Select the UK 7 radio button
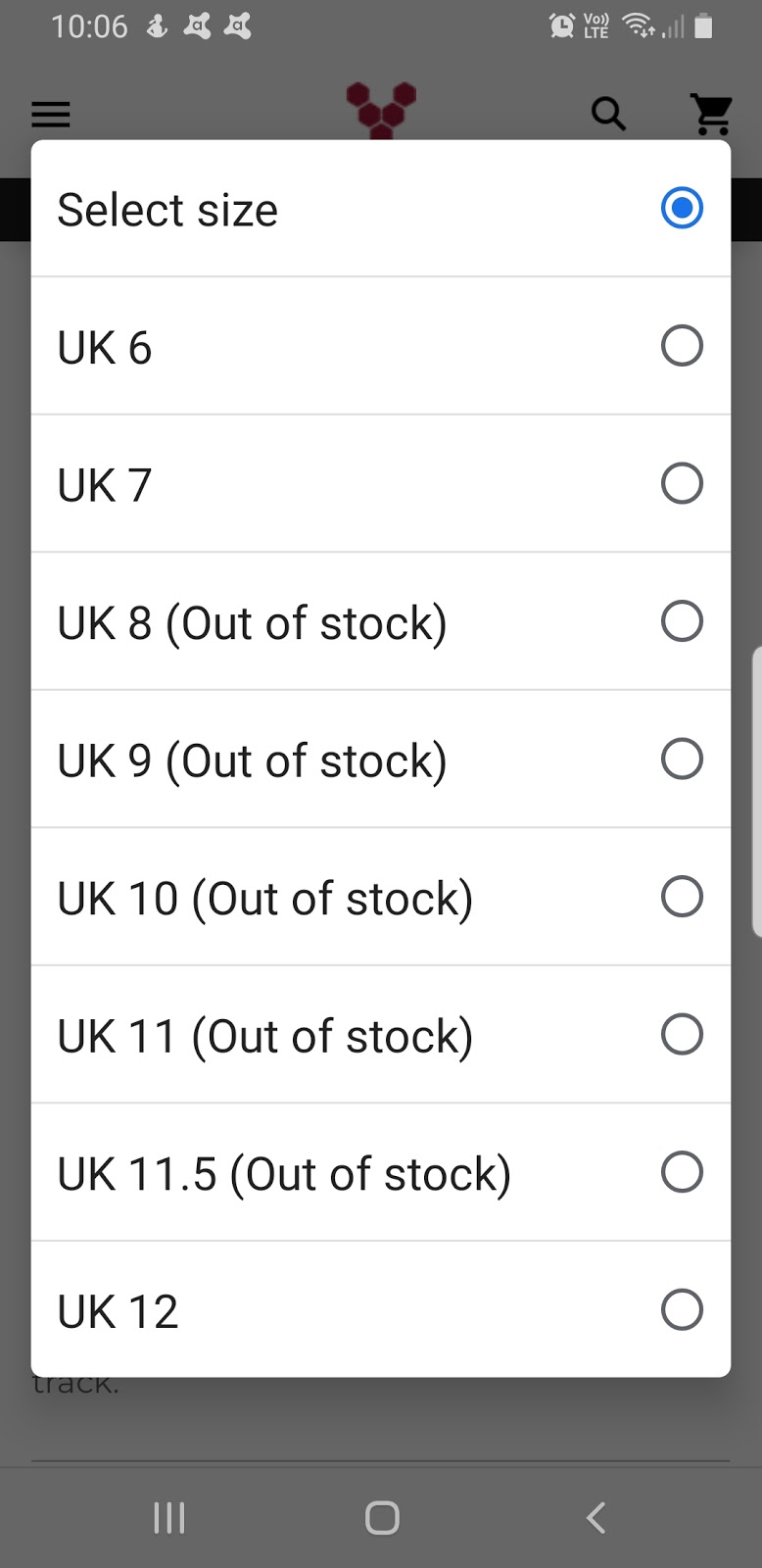This screenshot has height=1568, width=762. (x=682, y=483)
